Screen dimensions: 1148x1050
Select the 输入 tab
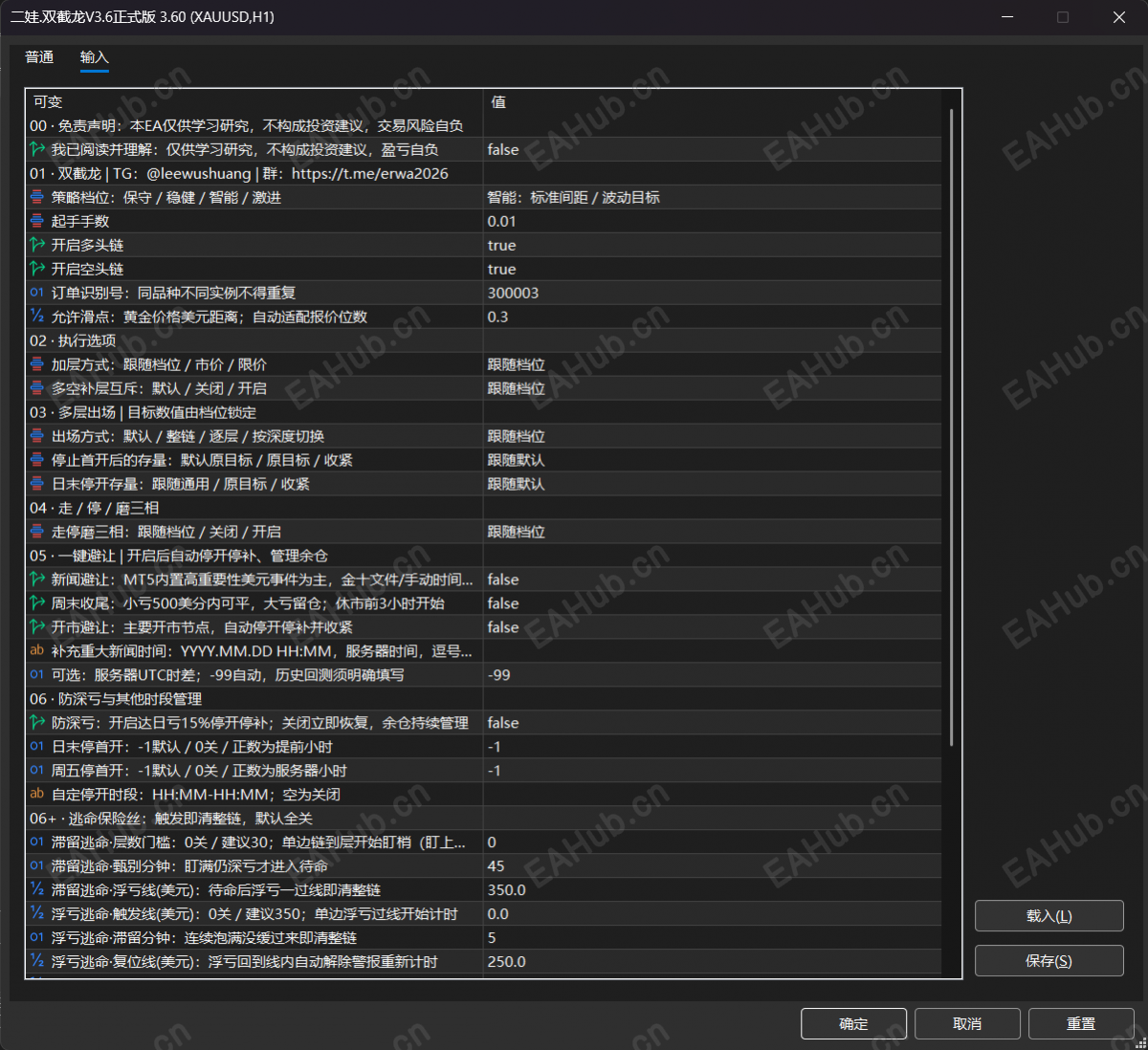94,57
